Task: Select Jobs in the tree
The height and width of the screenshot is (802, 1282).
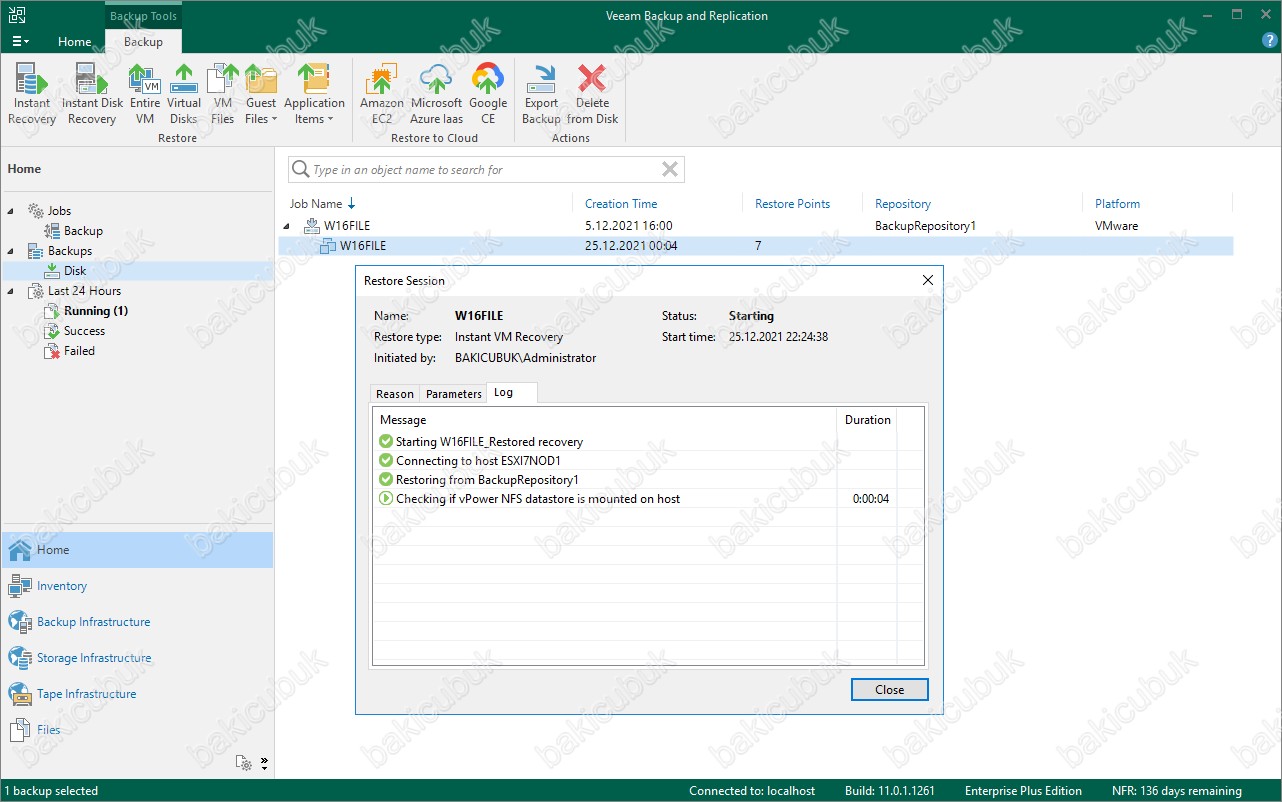Action: (59, 211)
